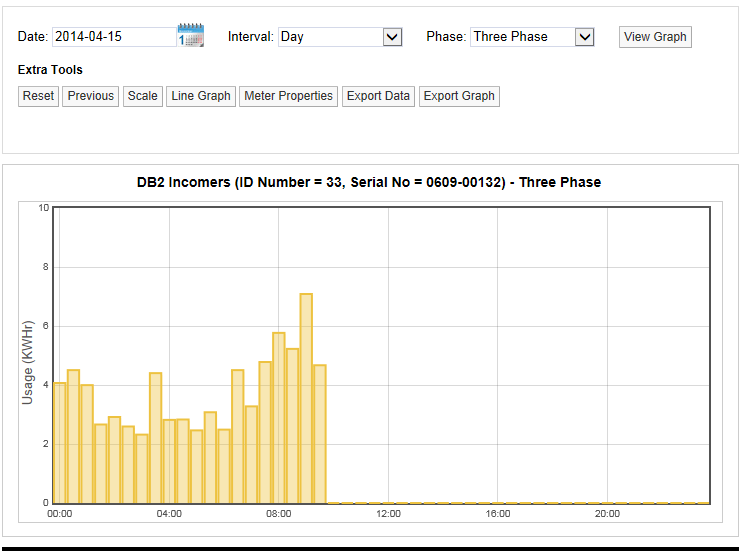
Task: Switch to Line Graph view
Action: point(200,96)
